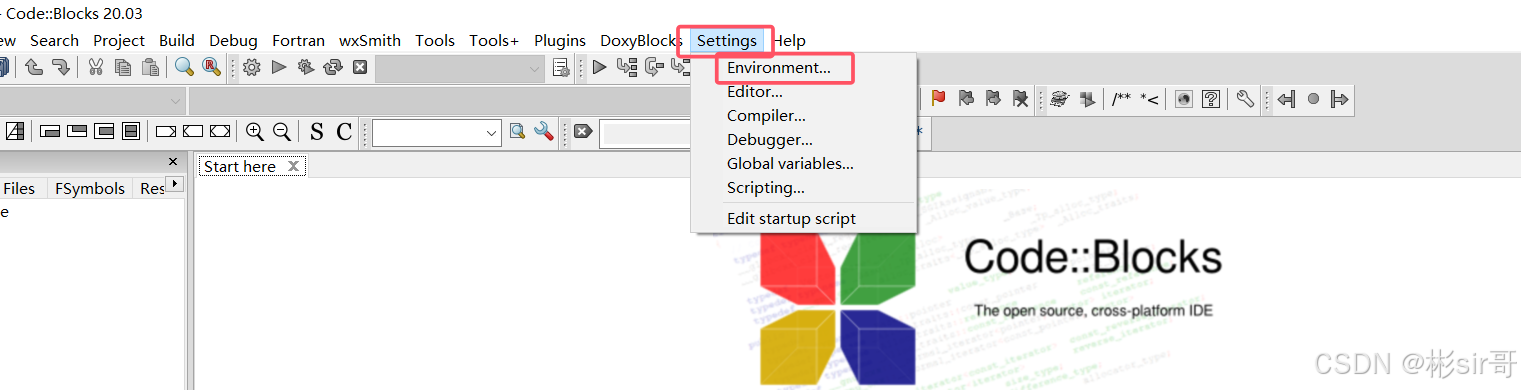The image size is (1521, 390).
Task: Click the DoxyBlocks view HTML icon
Action: [x=1184, y=98]
